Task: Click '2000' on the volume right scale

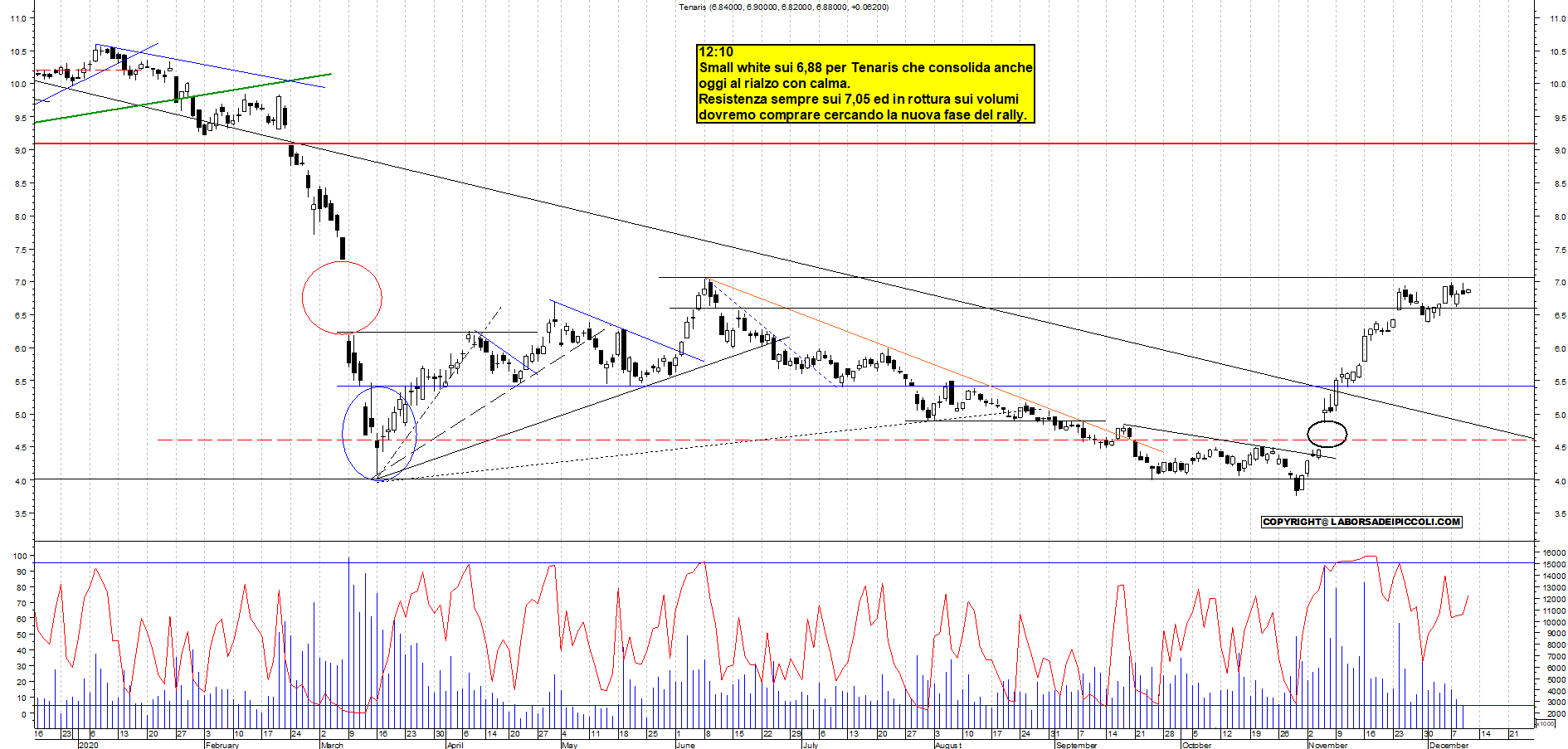Action: pos(1556,713)
